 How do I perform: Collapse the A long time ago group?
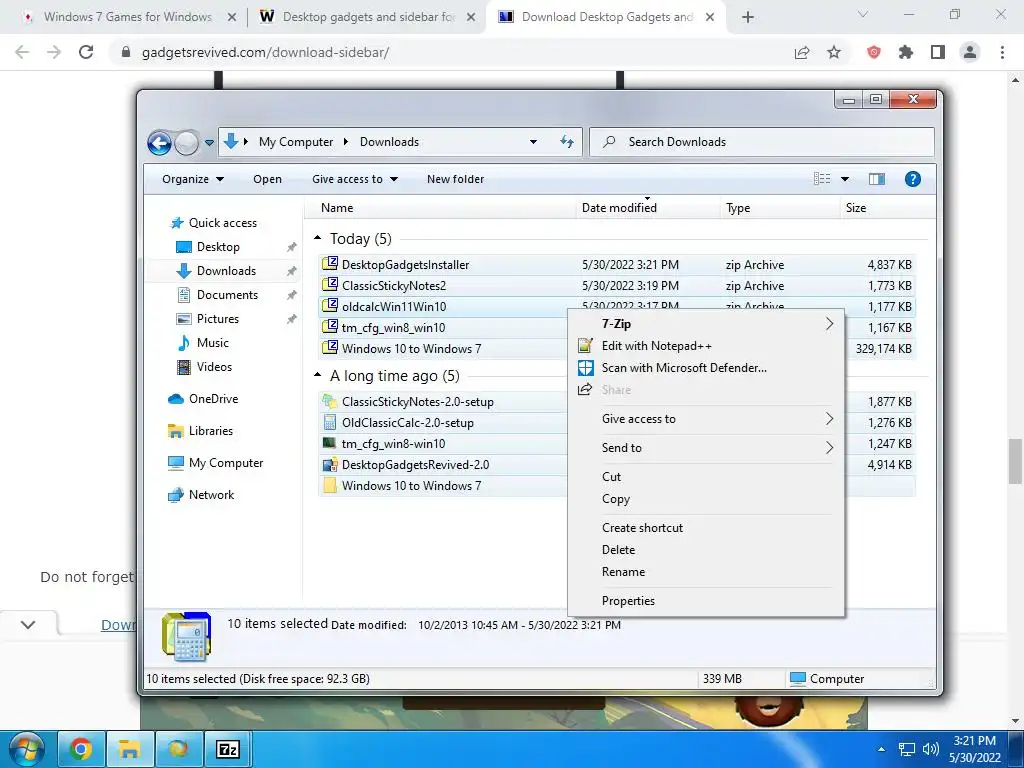tap(317, 376)
